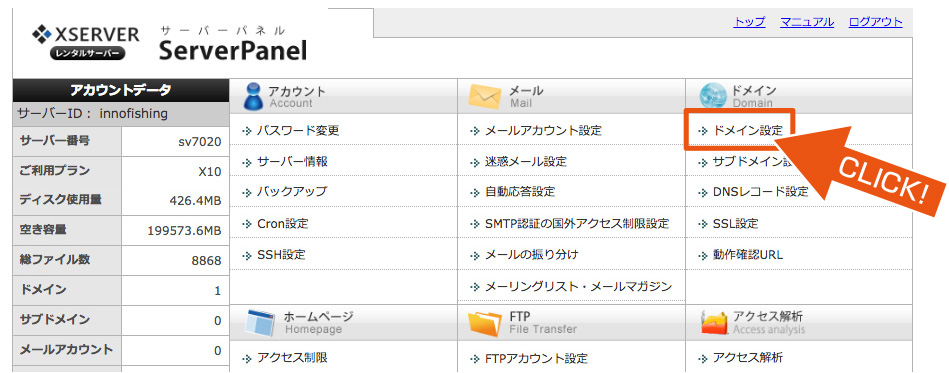The image size is (949, 373).
Task: Click the XSERVER logo
Action: [x=85, y=44]
